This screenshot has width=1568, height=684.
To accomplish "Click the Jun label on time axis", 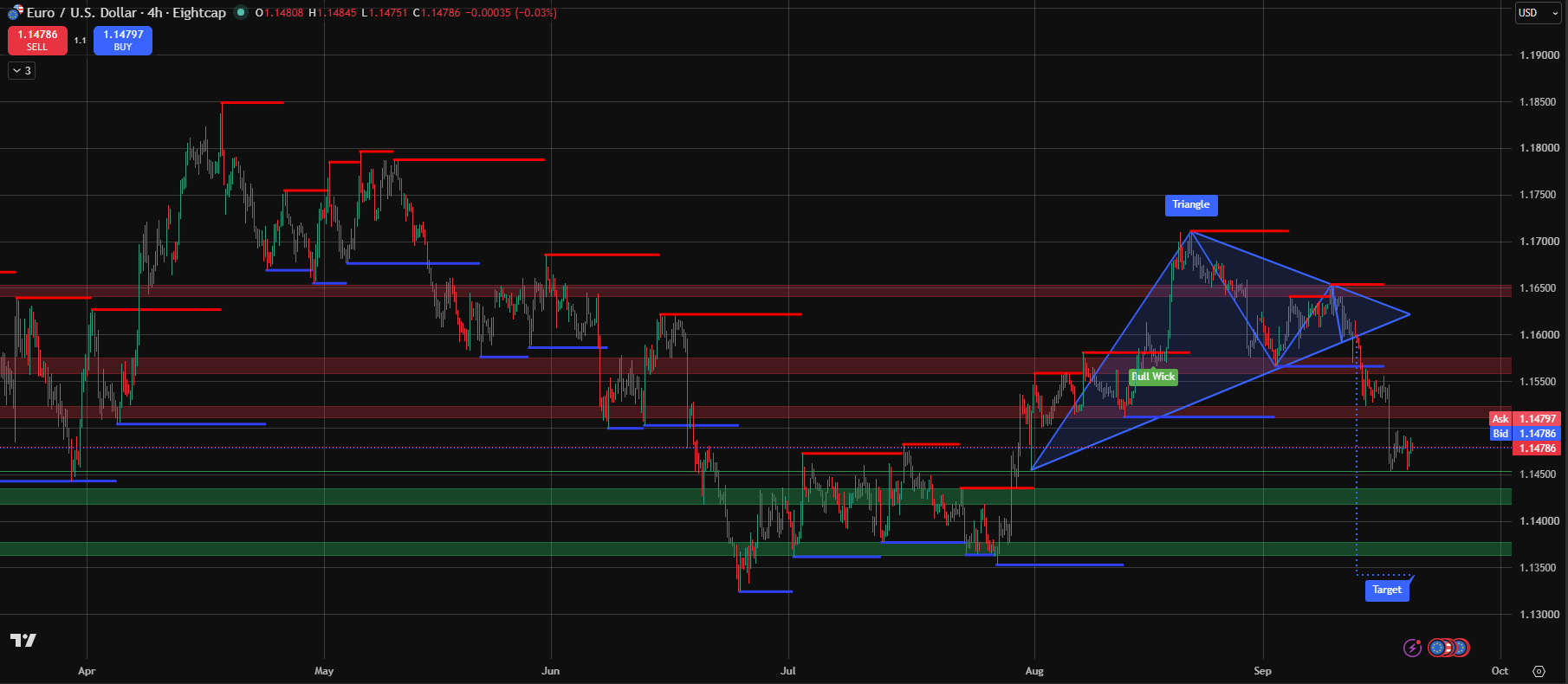I will click(551, 671).
